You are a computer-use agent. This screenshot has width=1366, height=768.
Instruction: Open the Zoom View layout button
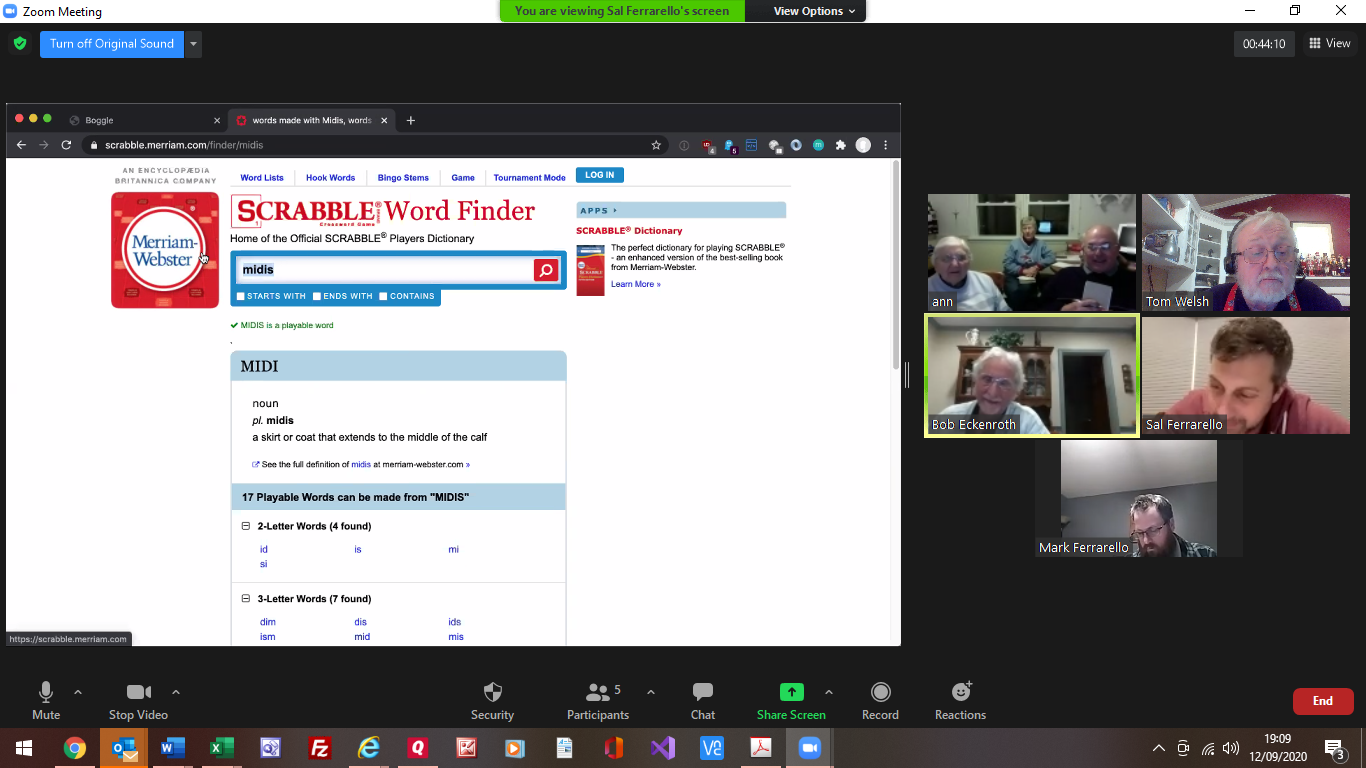(1329, 43)
